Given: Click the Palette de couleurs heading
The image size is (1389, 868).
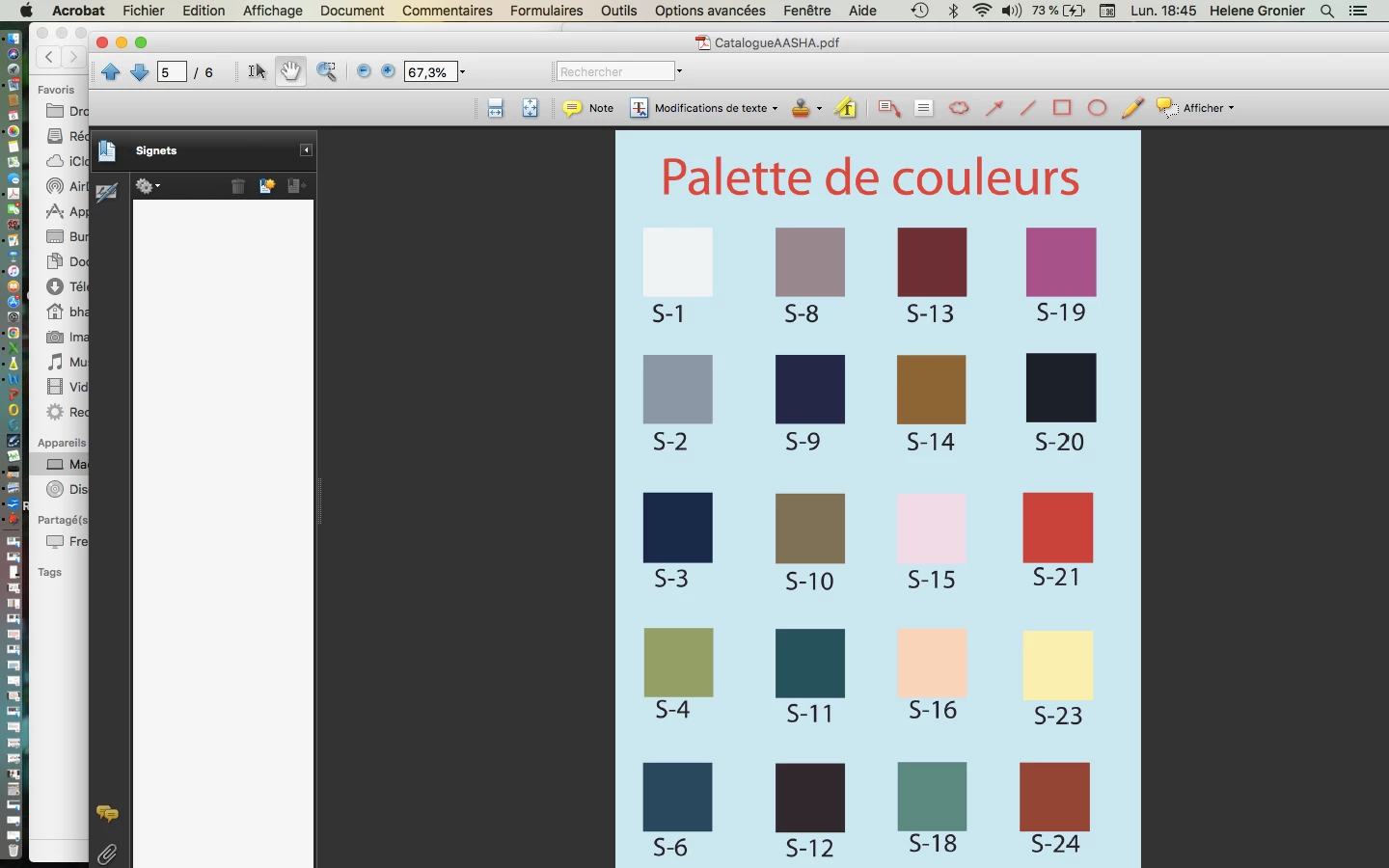Looking at the screenshot, I should coord(870,176).
